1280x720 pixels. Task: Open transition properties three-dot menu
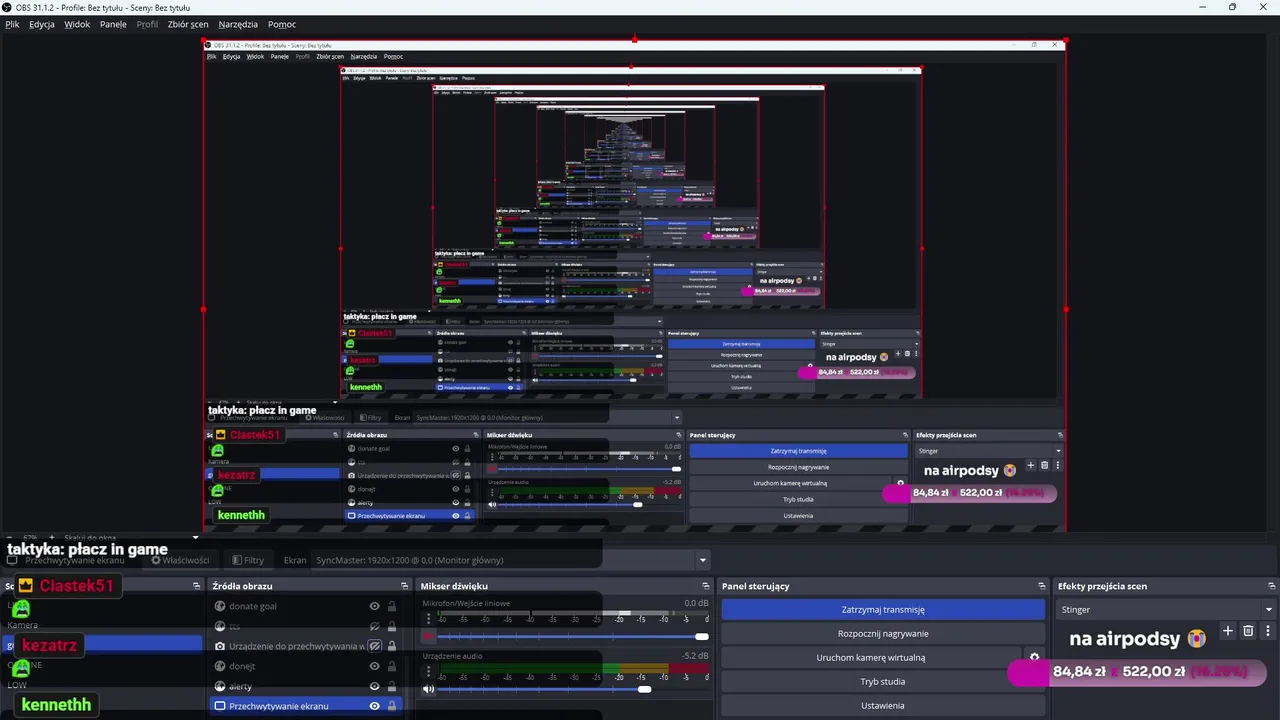(x=1268, y=631)
